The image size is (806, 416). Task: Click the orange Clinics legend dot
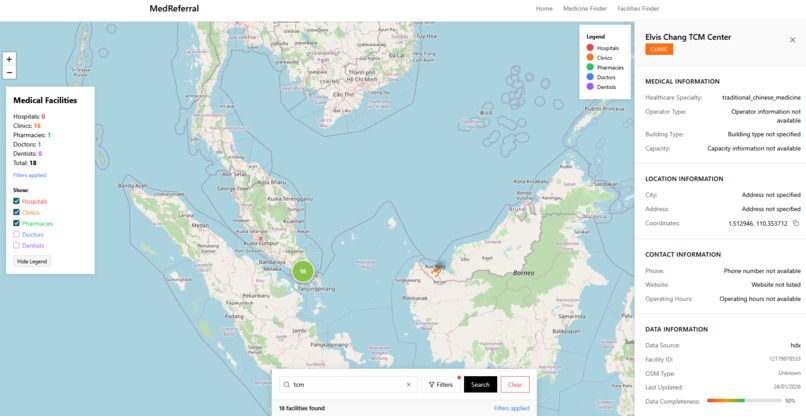coord(590,58)
